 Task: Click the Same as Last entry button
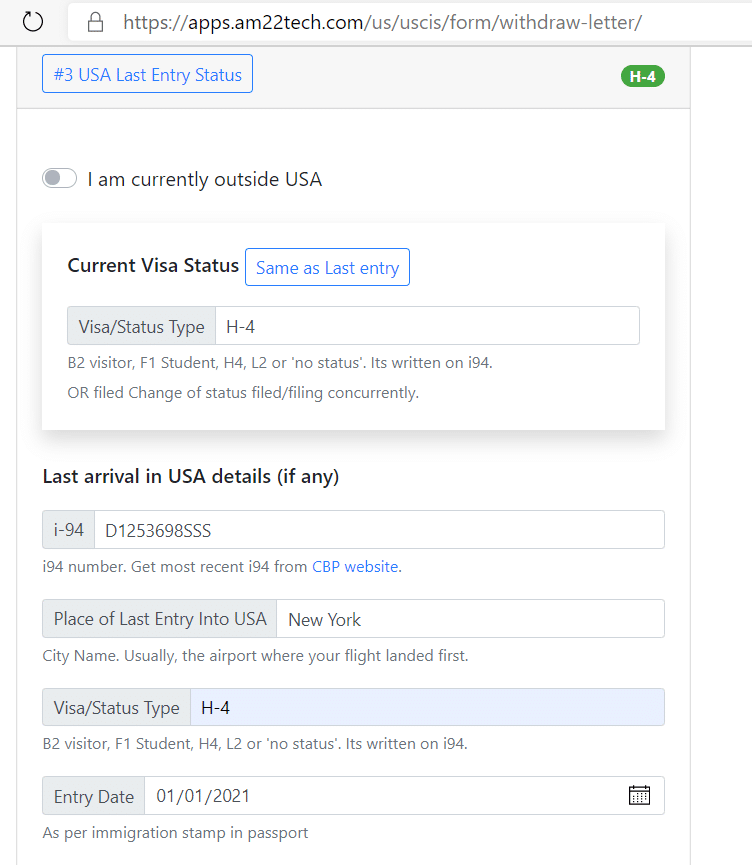(327, 268)
